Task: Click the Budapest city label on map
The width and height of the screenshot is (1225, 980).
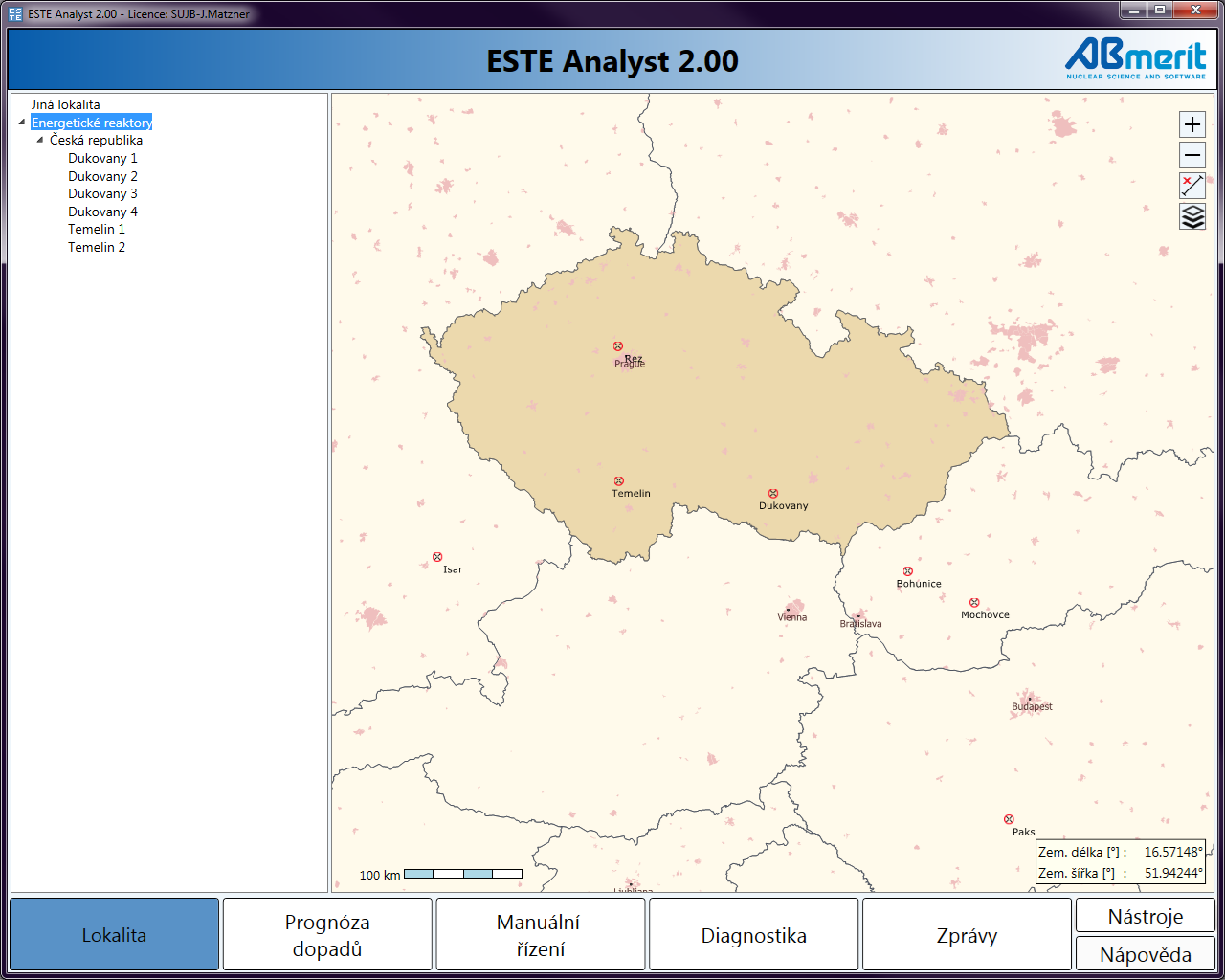Action: 1032,706
